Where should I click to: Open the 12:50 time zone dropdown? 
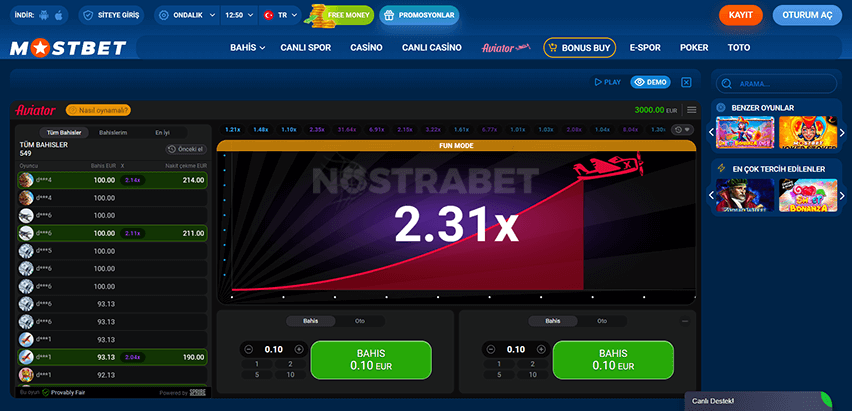(239, 15)
